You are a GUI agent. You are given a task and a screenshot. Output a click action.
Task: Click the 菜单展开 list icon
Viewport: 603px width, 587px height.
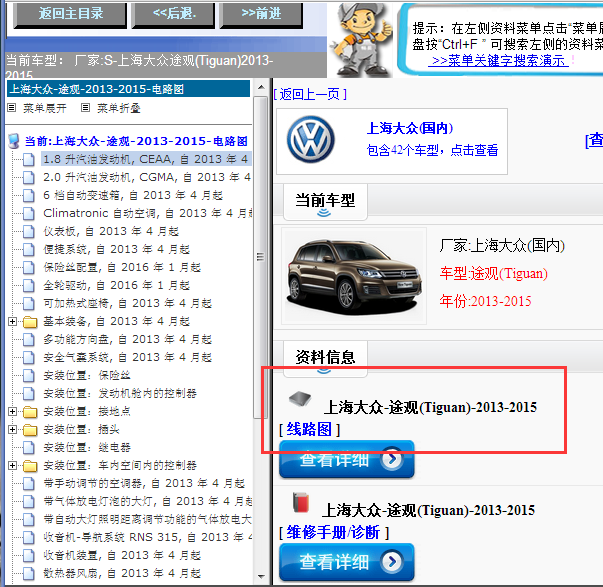coord(12,108)
